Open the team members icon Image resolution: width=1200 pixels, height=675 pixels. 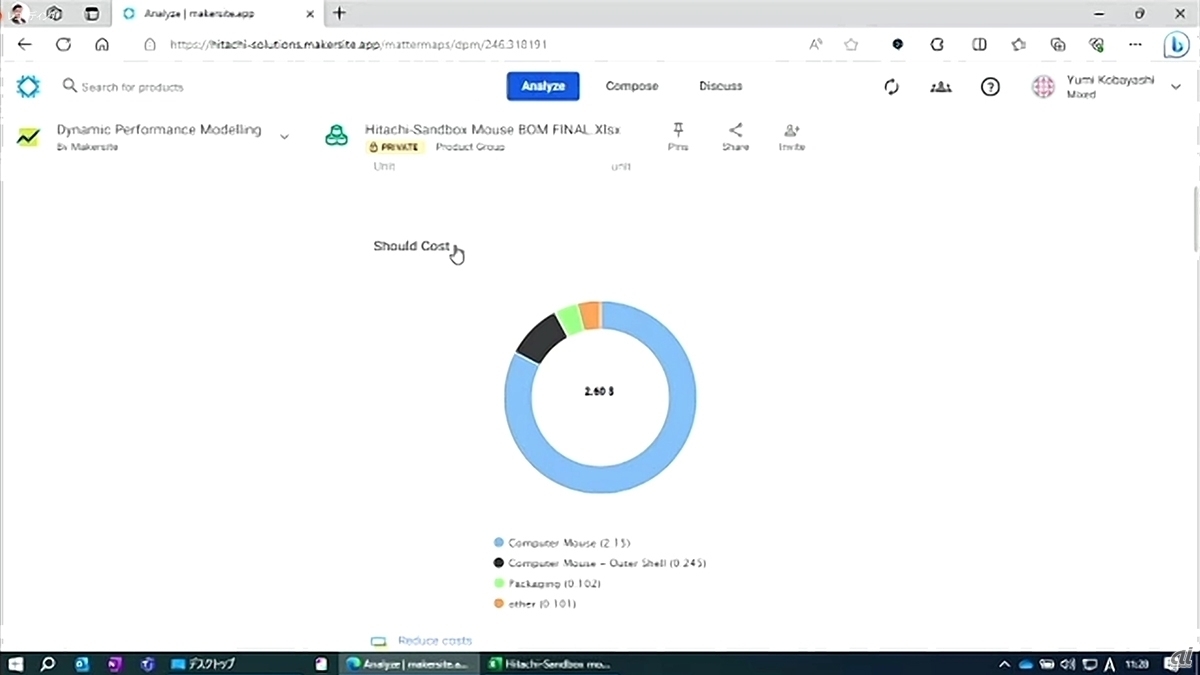940,87
